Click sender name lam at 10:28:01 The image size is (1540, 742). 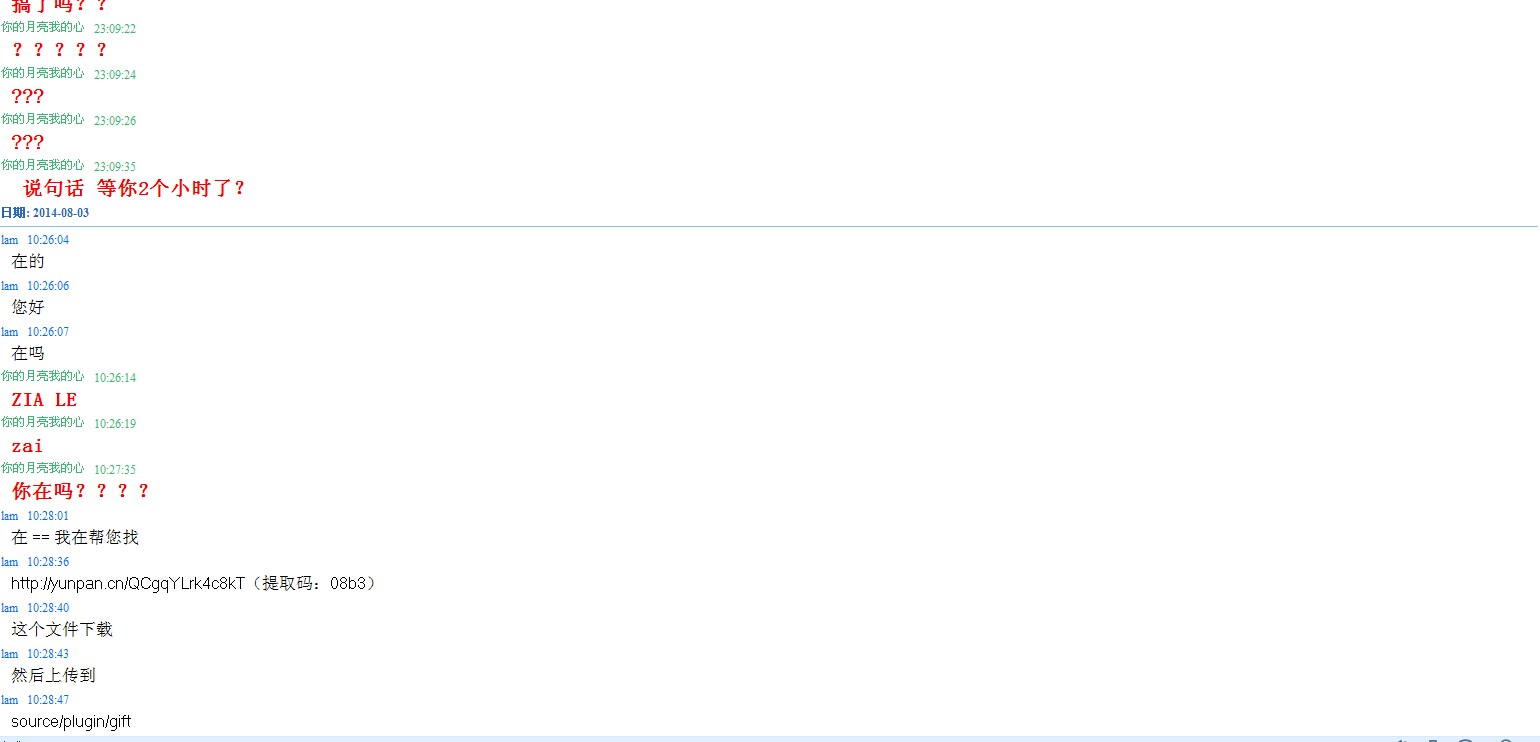click(x=9, y=516)
